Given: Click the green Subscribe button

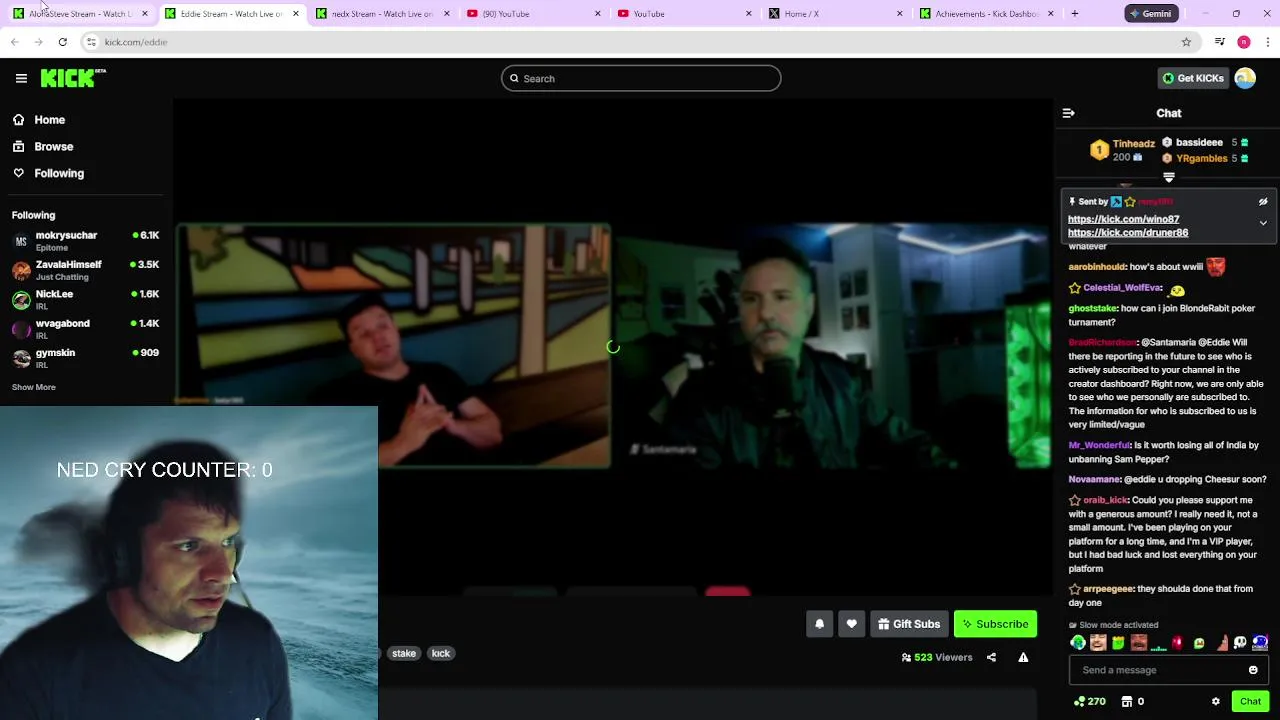Looking at the screenshot, I should tap(995, 624).
